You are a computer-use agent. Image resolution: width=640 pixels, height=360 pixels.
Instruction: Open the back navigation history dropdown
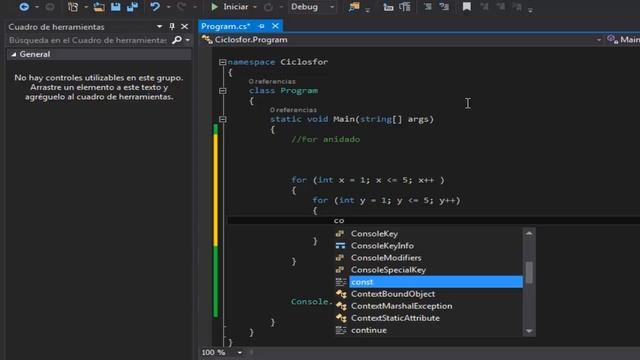pyautogui.click(x=37, y=7)
